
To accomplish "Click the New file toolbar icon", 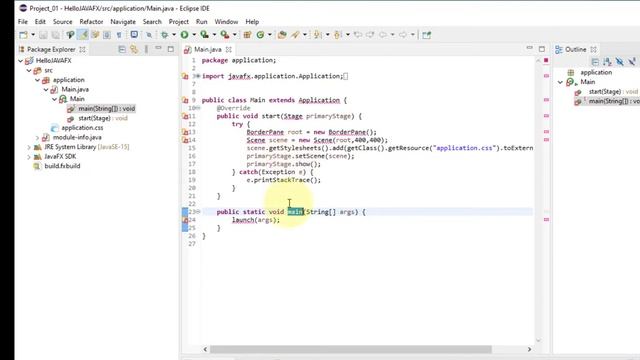I will (x=24, y=35).
